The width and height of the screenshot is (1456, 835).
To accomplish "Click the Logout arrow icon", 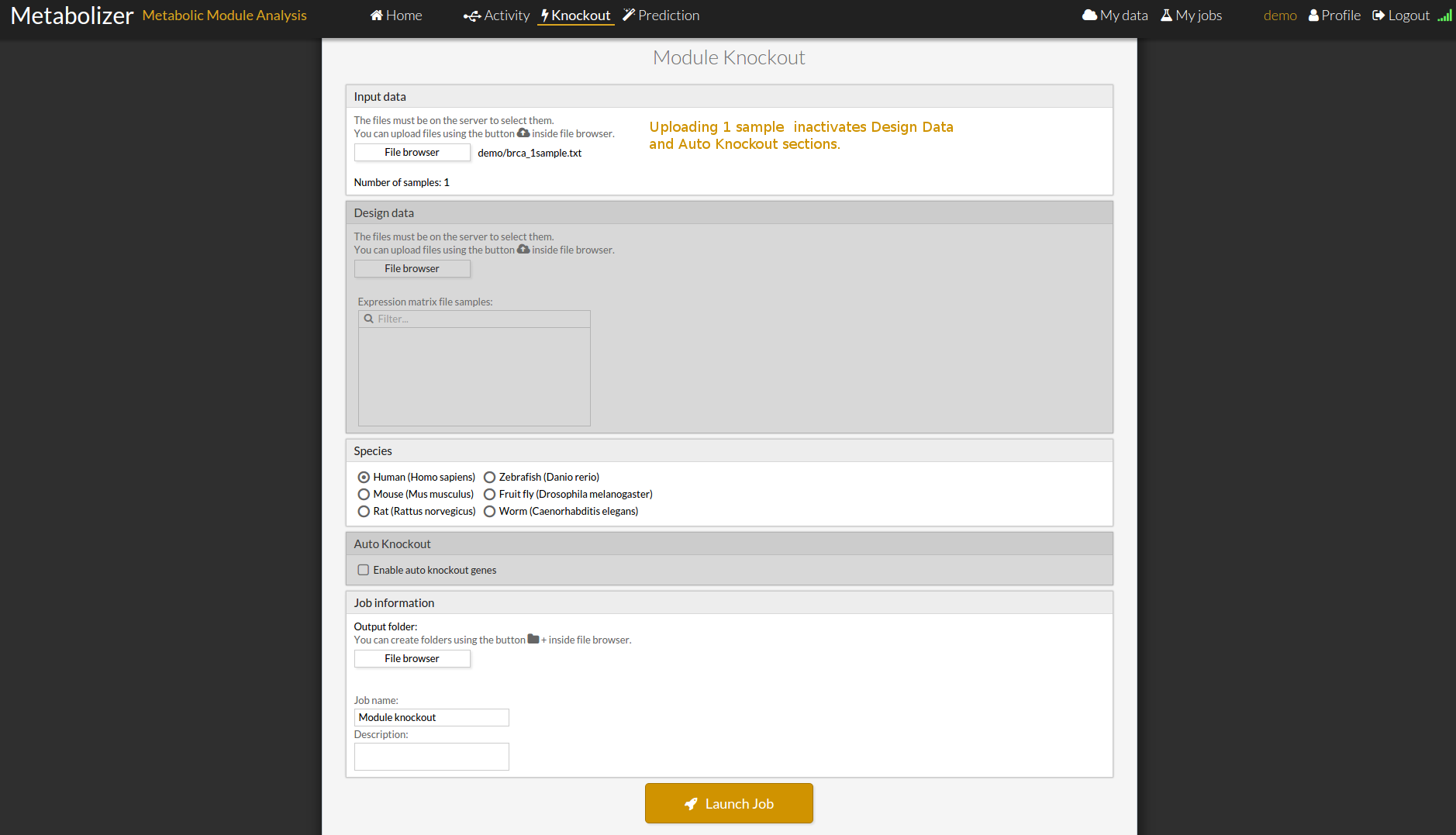I will [x=1378, y=16].
